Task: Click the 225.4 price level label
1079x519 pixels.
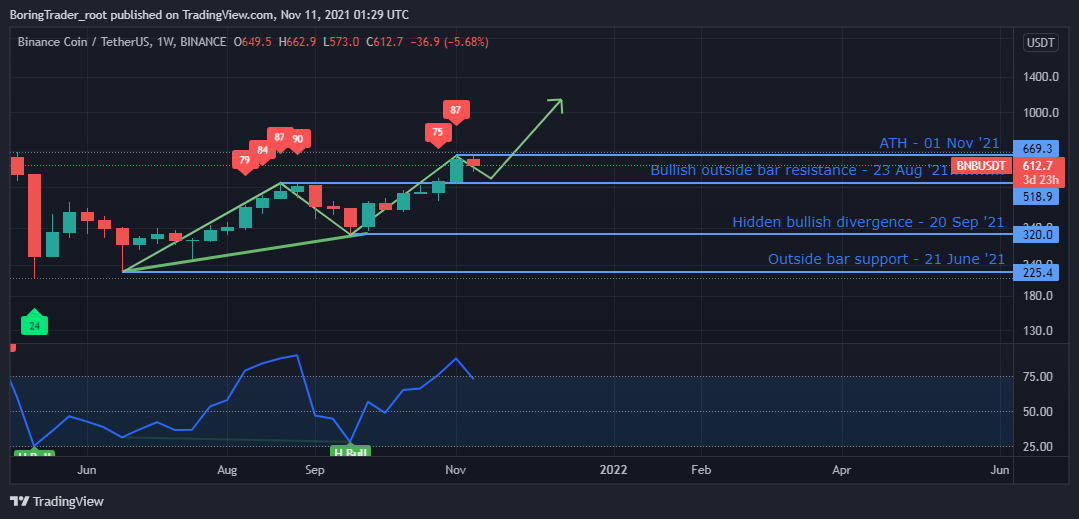Action: (1036, 273)
